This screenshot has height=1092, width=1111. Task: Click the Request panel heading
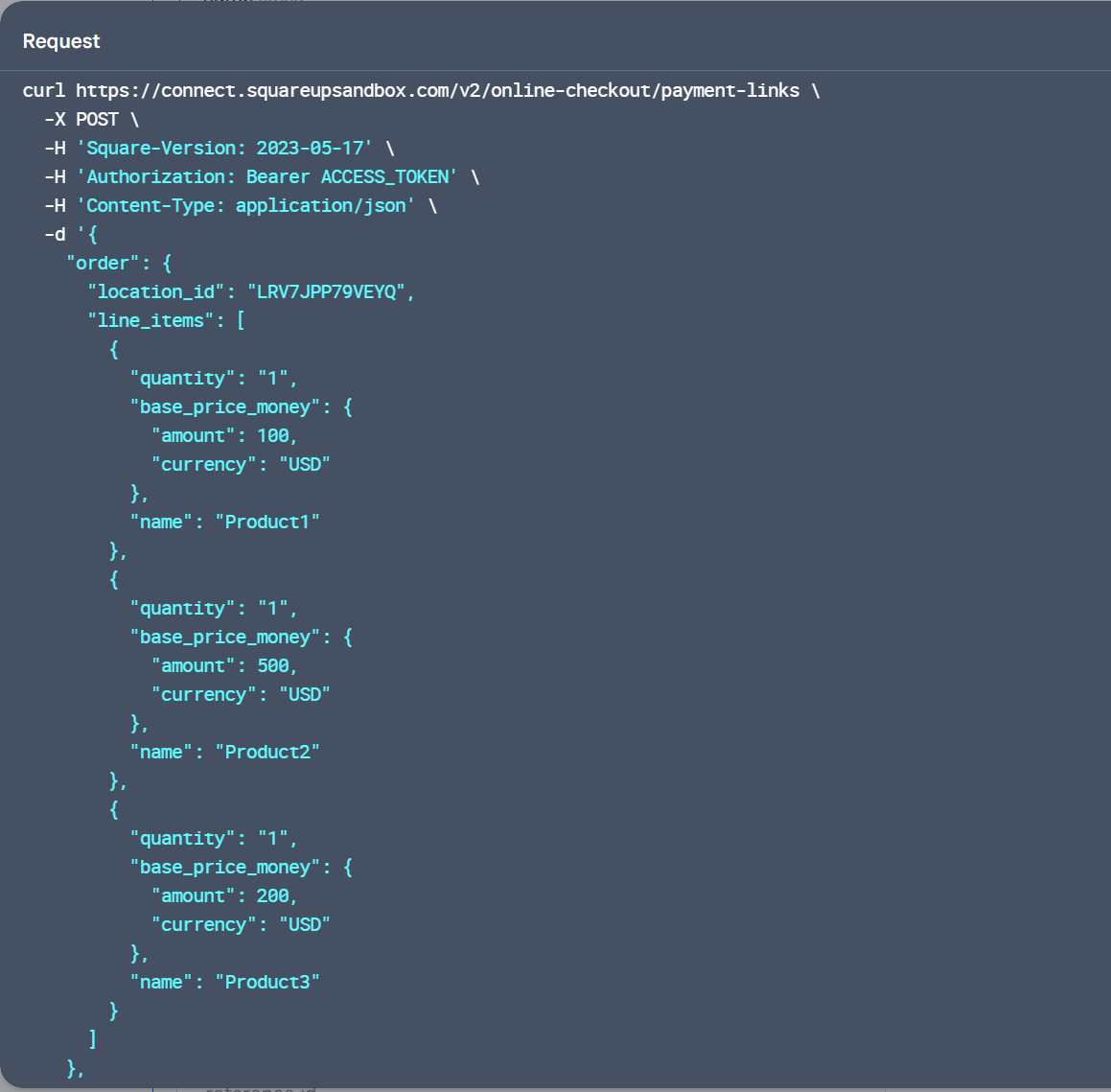61,41
